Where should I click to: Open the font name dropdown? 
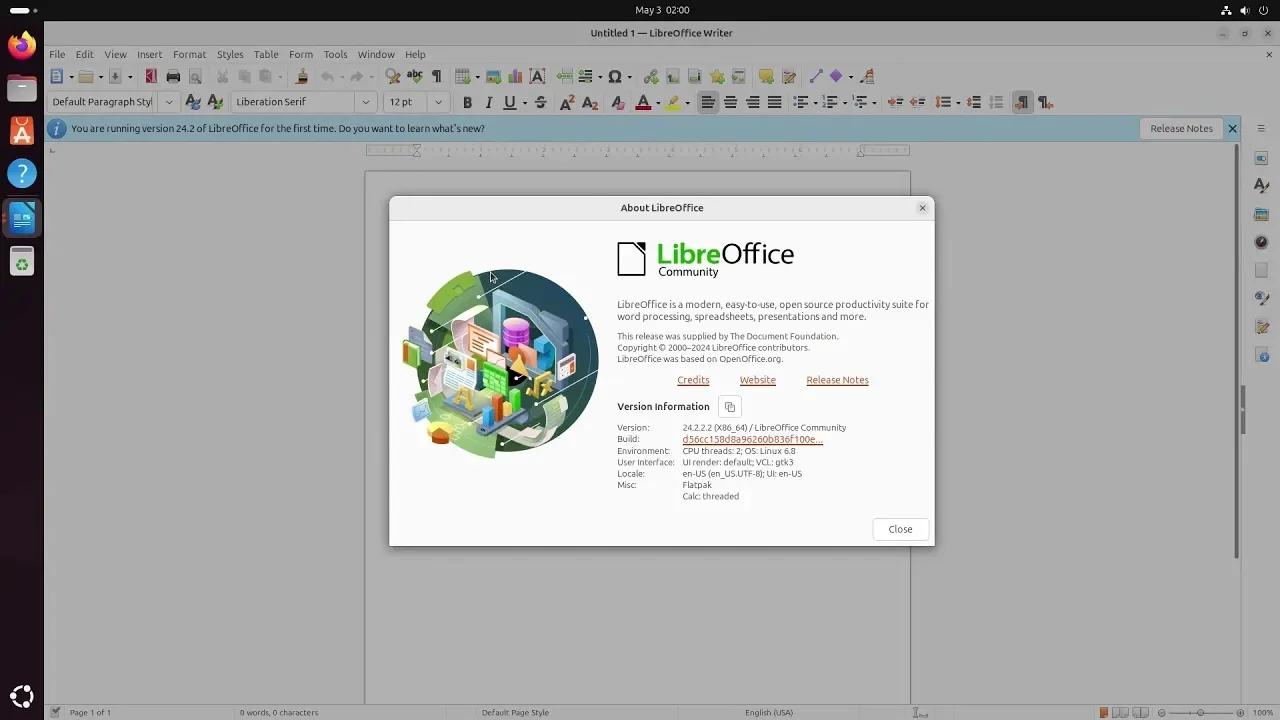click(x=366, y=101)
